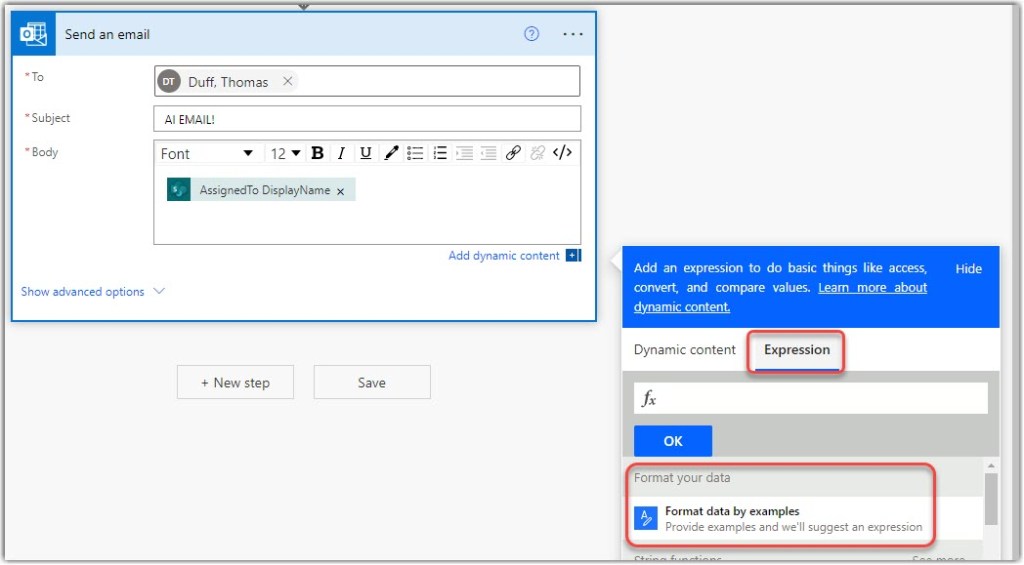Viewport: 1024px width, 565px height.
Task: Open the font size 12 dropdown
Action: coord(285,153)
